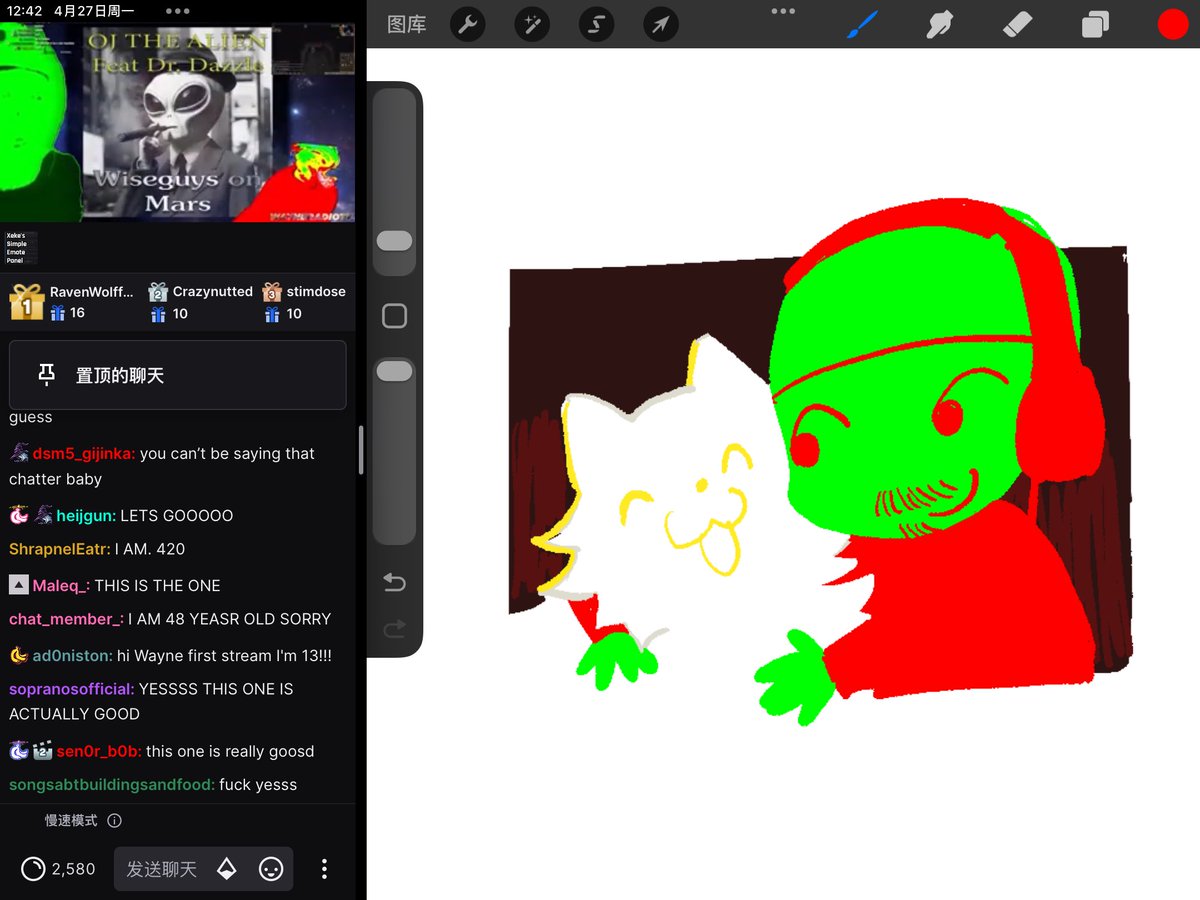The image size is (1200, 900).
Task: View top gifter RavenWolff
Action: tap(70, 301)
